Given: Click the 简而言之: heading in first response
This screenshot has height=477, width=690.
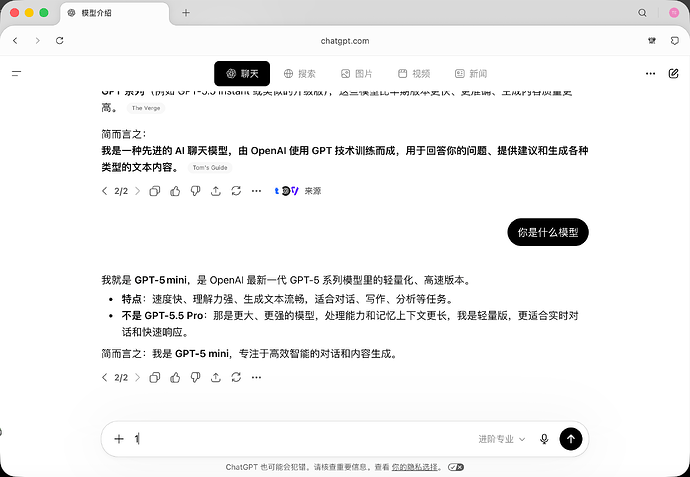Looking at the screenshot, I should click(x=124, y=134).
